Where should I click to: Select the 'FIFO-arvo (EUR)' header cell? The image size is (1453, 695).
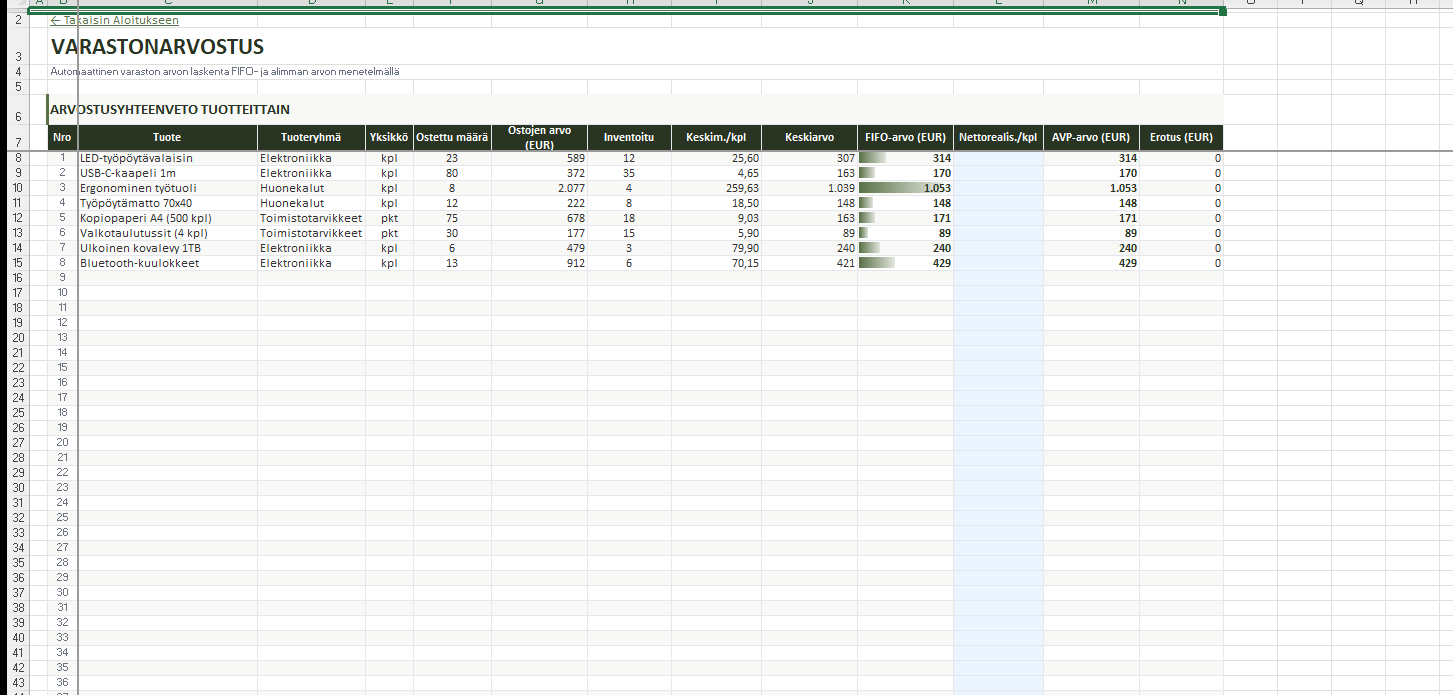click(905, 138)
